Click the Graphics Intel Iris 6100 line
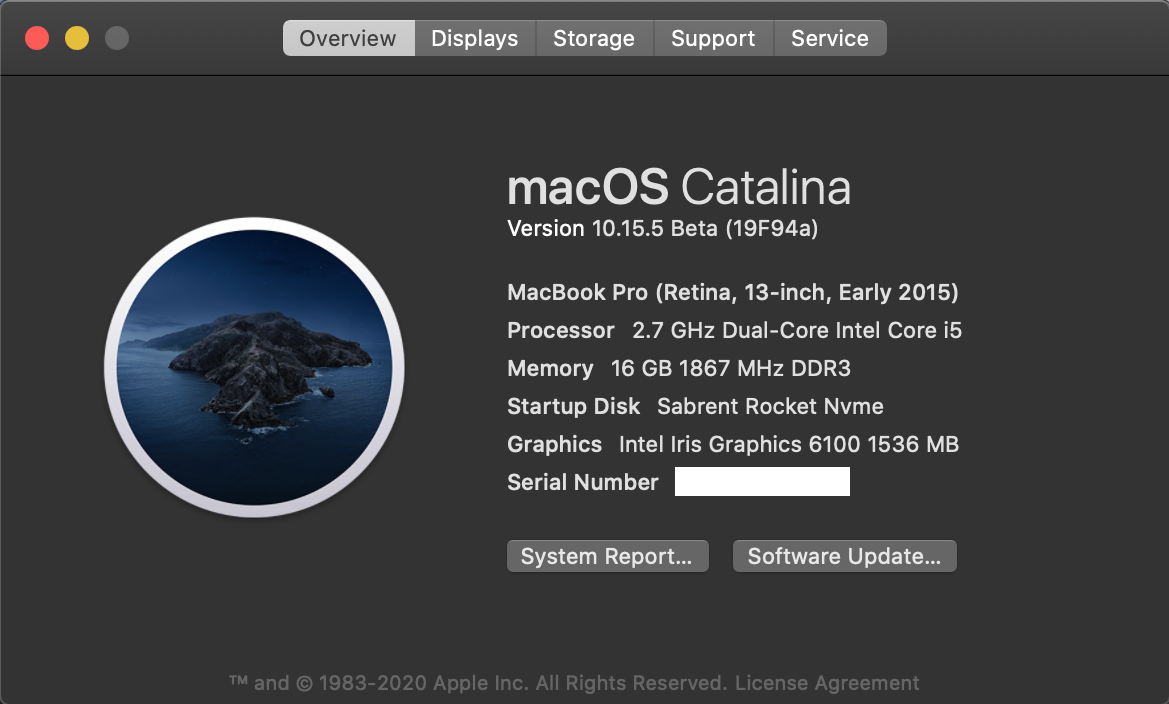 [733, 445]
